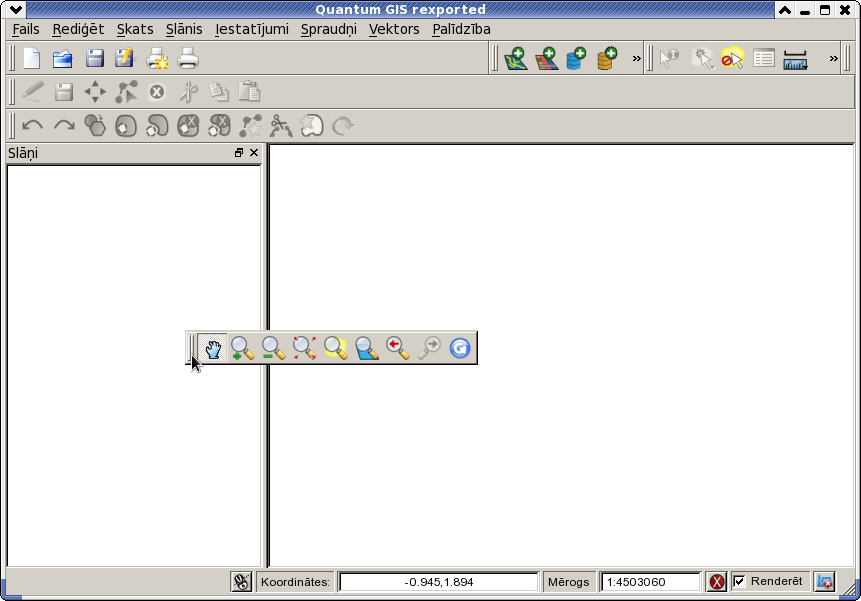The height and width of the screenshot is (601, 861).
Task: Select the Measure ruler tool
Action: click(x=795, y=59)
